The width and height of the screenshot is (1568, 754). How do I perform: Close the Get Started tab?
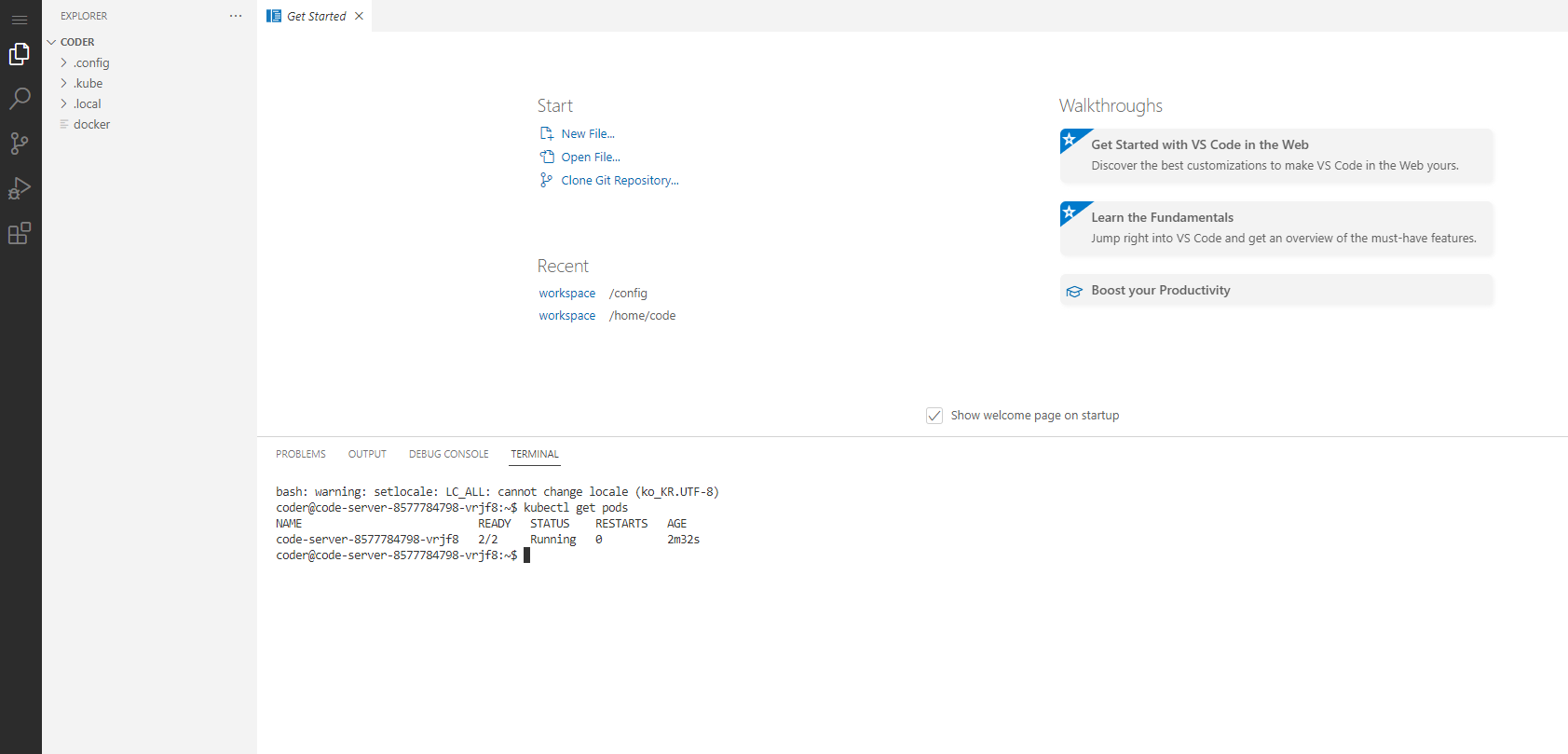[359, 16]
